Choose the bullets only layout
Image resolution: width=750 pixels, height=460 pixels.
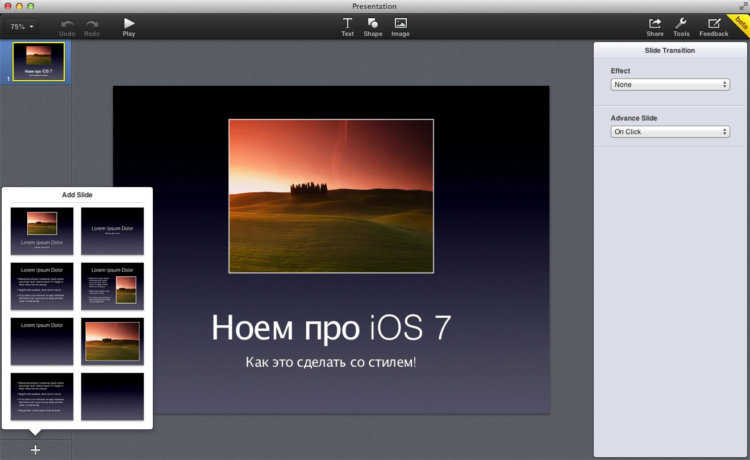pos(42,396)
